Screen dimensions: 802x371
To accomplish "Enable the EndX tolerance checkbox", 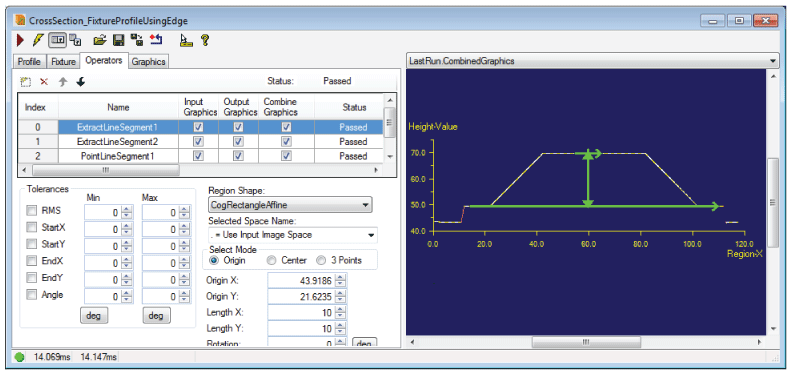I will tap(32, 261).
